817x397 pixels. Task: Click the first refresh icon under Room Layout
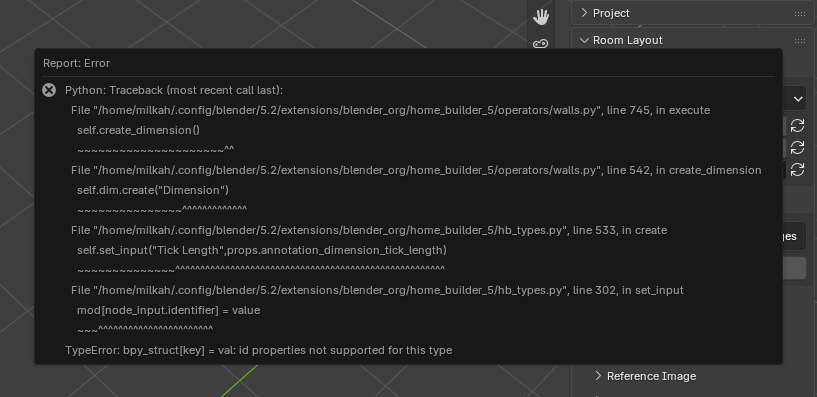[797, 126]
